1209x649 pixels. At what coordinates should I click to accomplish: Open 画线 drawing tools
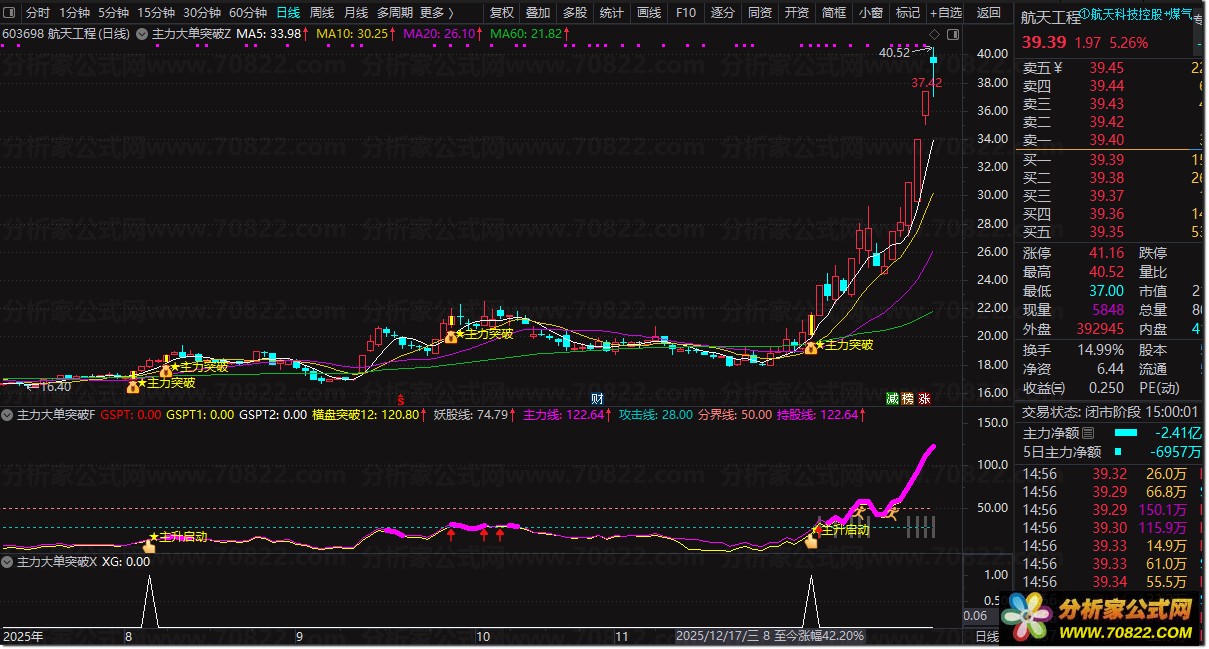click(649, 13)
